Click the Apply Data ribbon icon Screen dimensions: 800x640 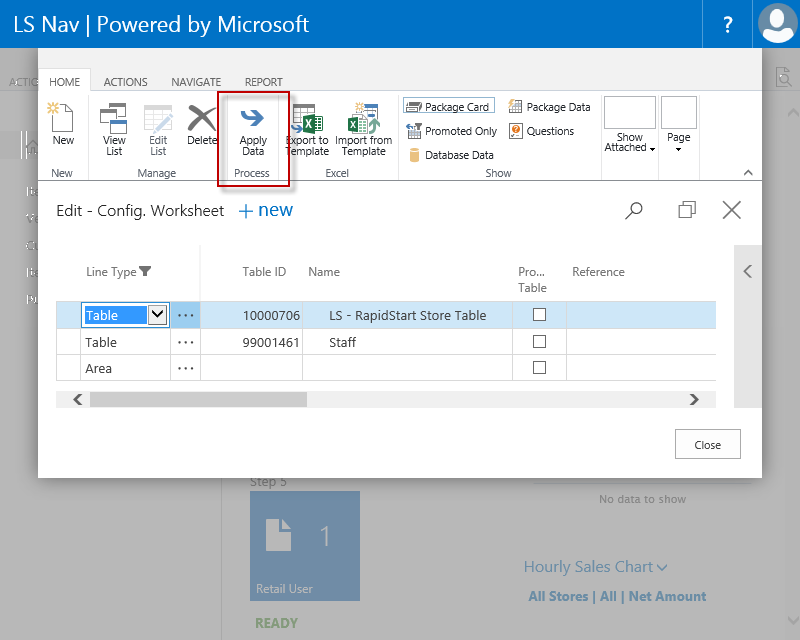(253, 120)
